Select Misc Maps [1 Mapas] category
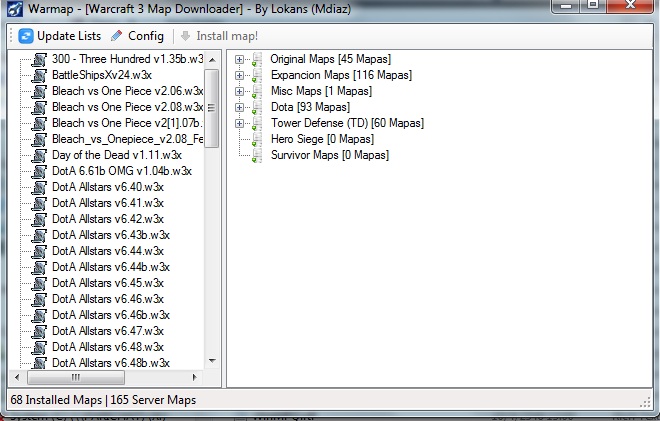The width and height of the screenshot is (660, 421). 322,91
